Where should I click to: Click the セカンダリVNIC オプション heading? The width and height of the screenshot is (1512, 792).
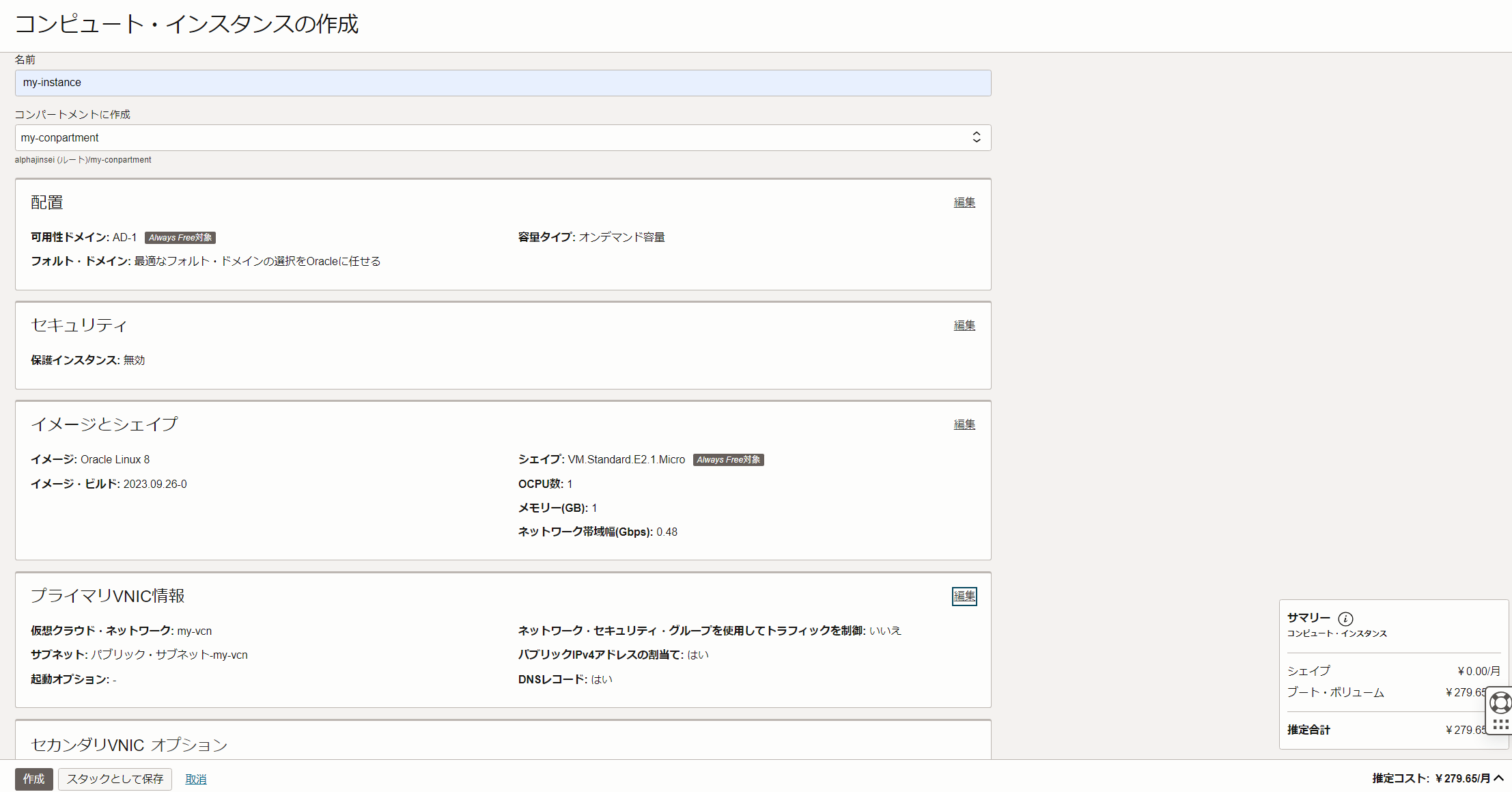(x=129, y=745)
